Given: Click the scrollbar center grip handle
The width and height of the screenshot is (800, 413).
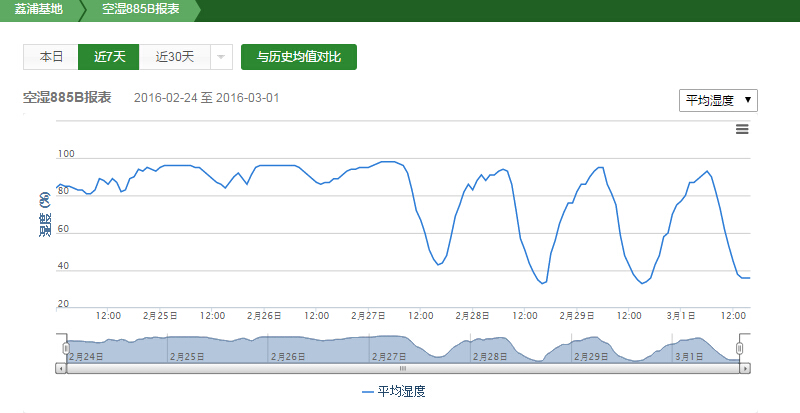Looking at the screenshot, I should pyautogui.click(x=403, y=368).
